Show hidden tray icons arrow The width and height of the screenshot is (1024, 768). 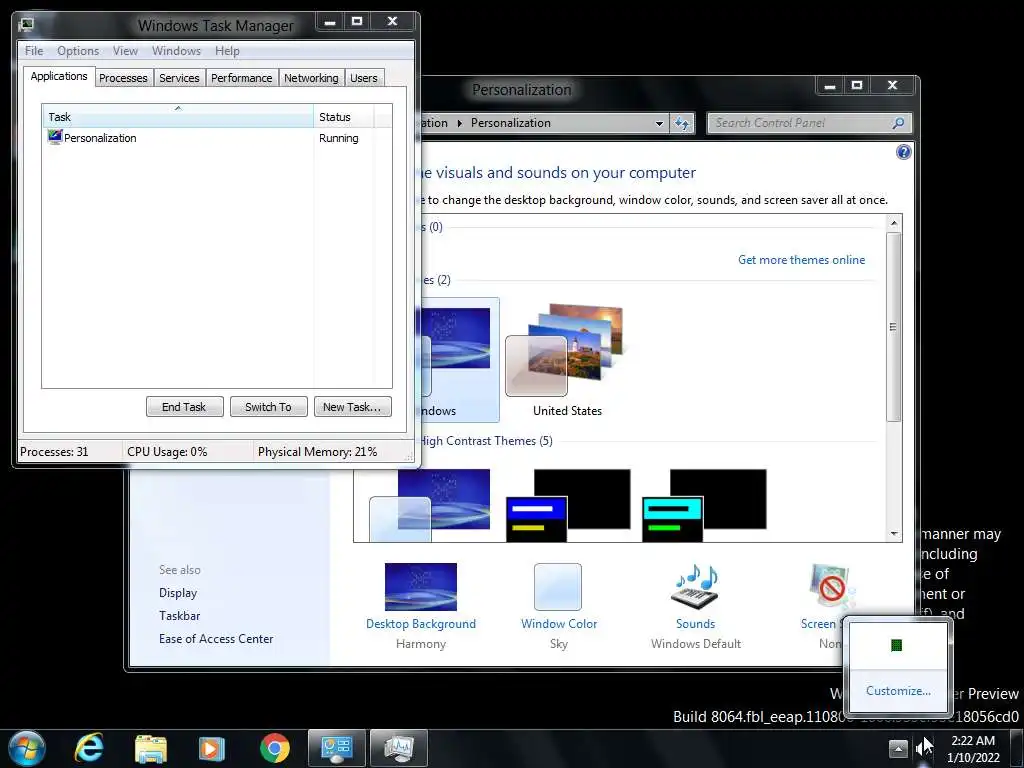coord(899,748)
